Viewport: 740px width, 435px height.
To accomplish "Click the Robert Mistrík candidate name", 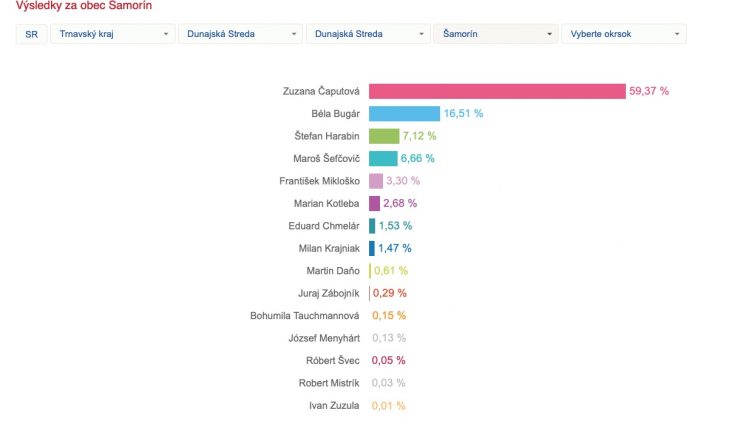I will point(330,383).
